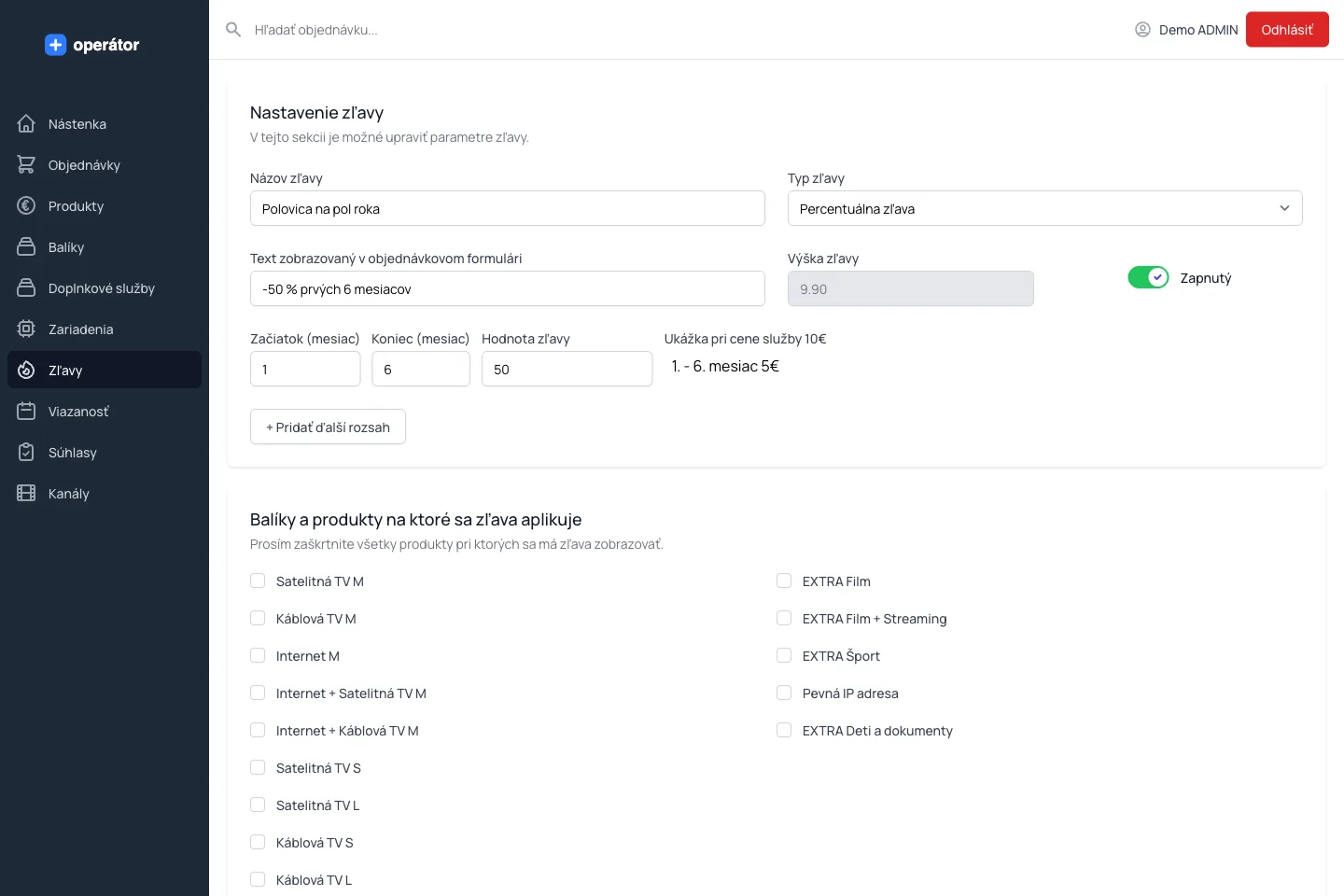The width and height of the screenshot is (1344, 896).
Task: Check Internet + Satelitná TV M
Action: (x=258, y=693)
